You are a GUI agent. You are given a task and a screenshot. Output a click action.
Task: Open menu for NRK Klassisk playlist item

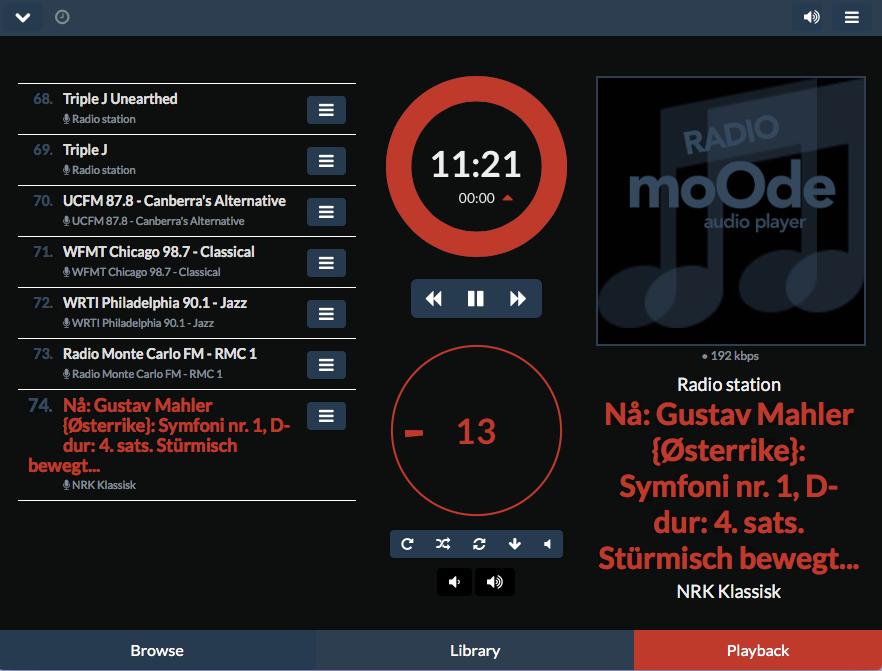(326, 416)
